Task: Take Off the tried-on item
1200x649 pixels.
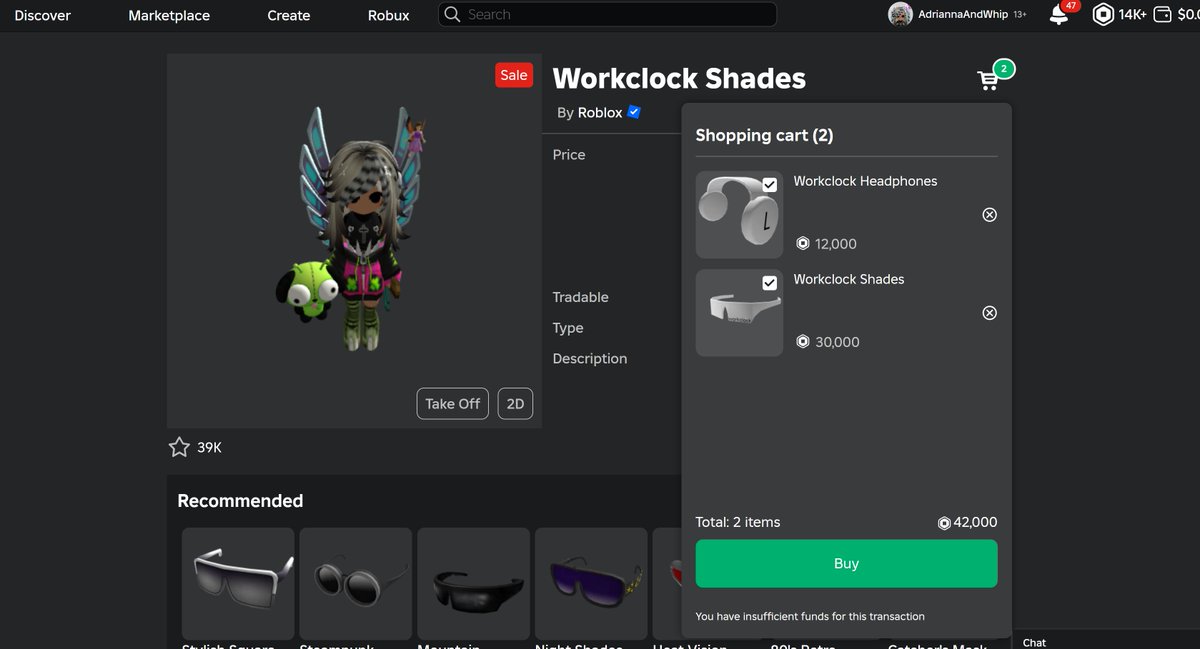Action: point(452,404)
